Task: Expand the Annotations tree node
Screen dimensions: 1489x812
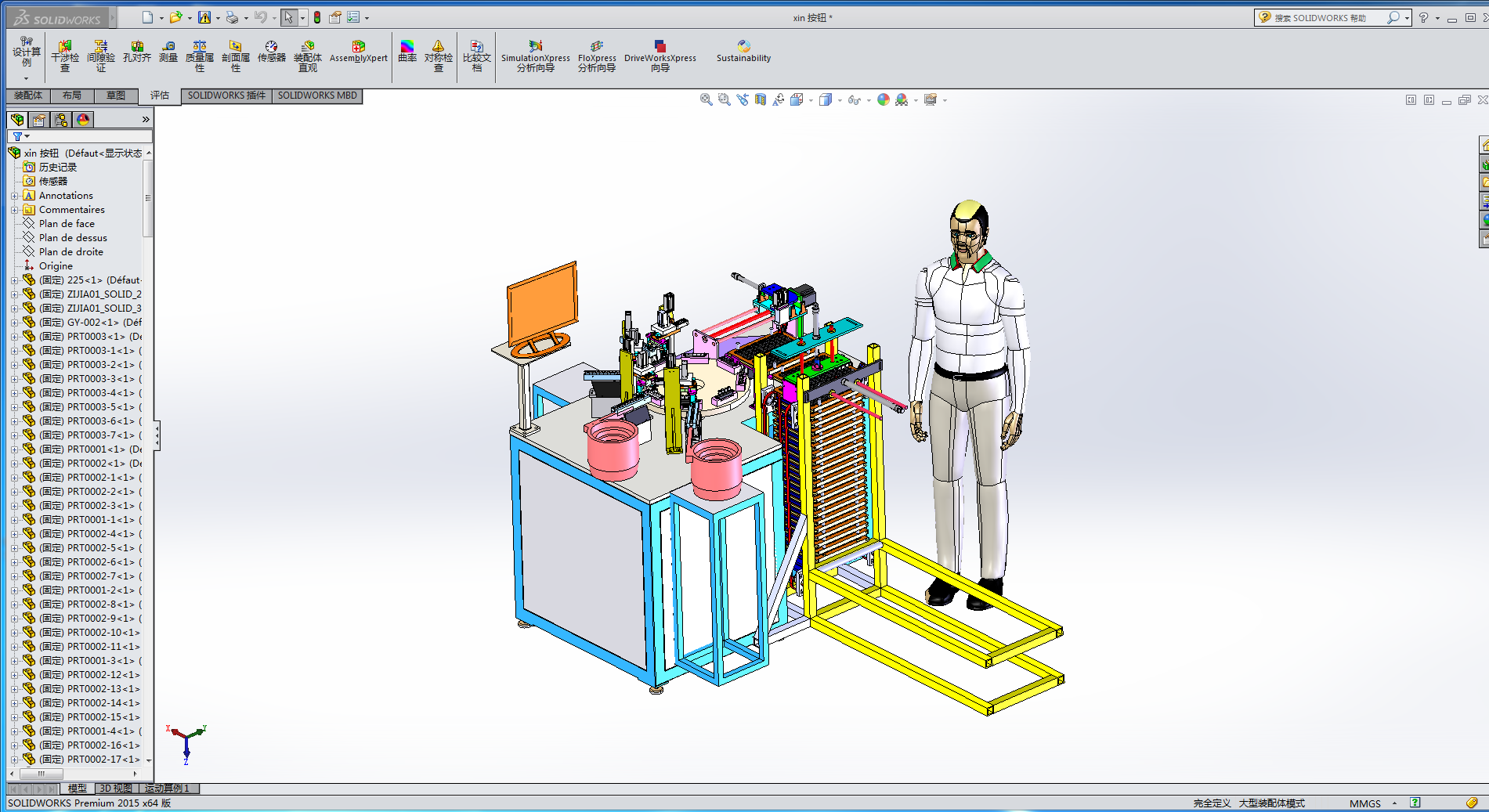Action: (14, 196)
